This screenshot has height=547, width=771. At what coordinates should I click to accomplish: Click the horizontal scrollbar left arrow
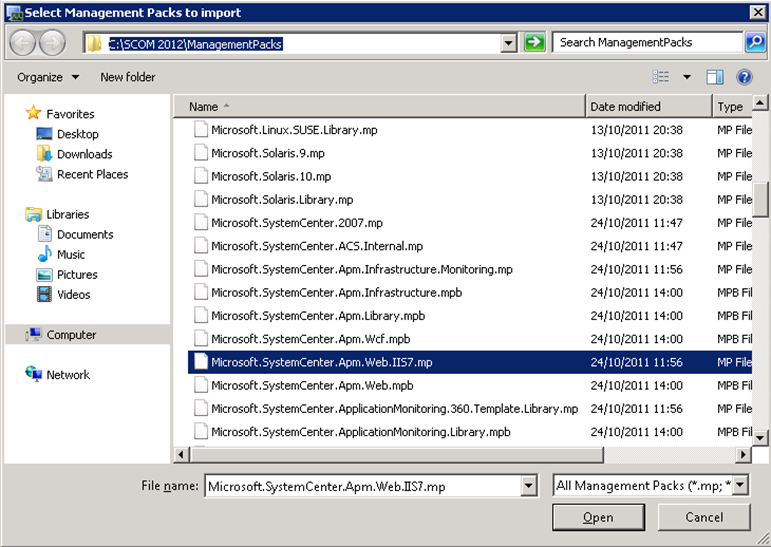pyautogui.click(x=181, y=455)
